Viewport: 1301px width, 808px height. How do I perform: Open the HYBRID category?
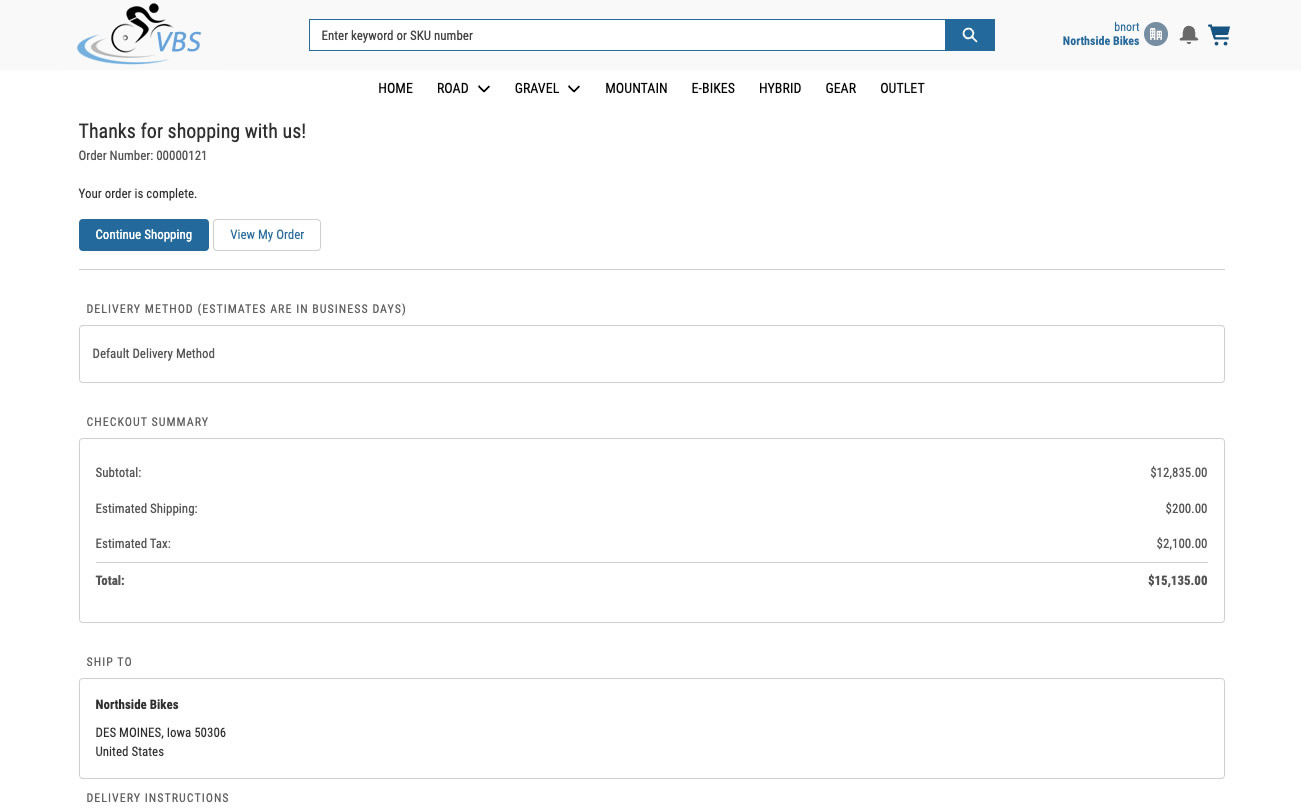click(780, 88)
